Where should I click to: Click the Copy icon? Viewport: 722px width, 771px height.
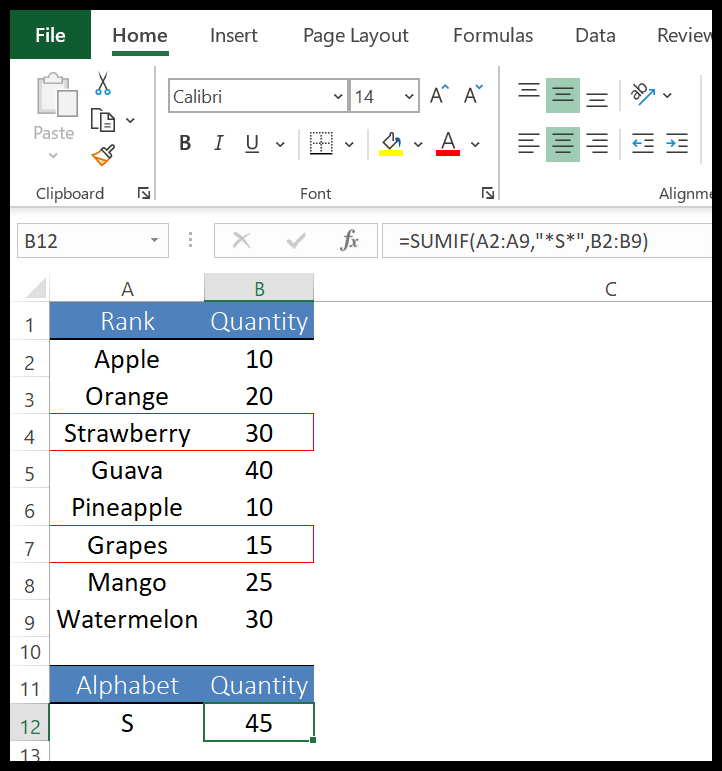pyautogui.click(x=103, y=120)
